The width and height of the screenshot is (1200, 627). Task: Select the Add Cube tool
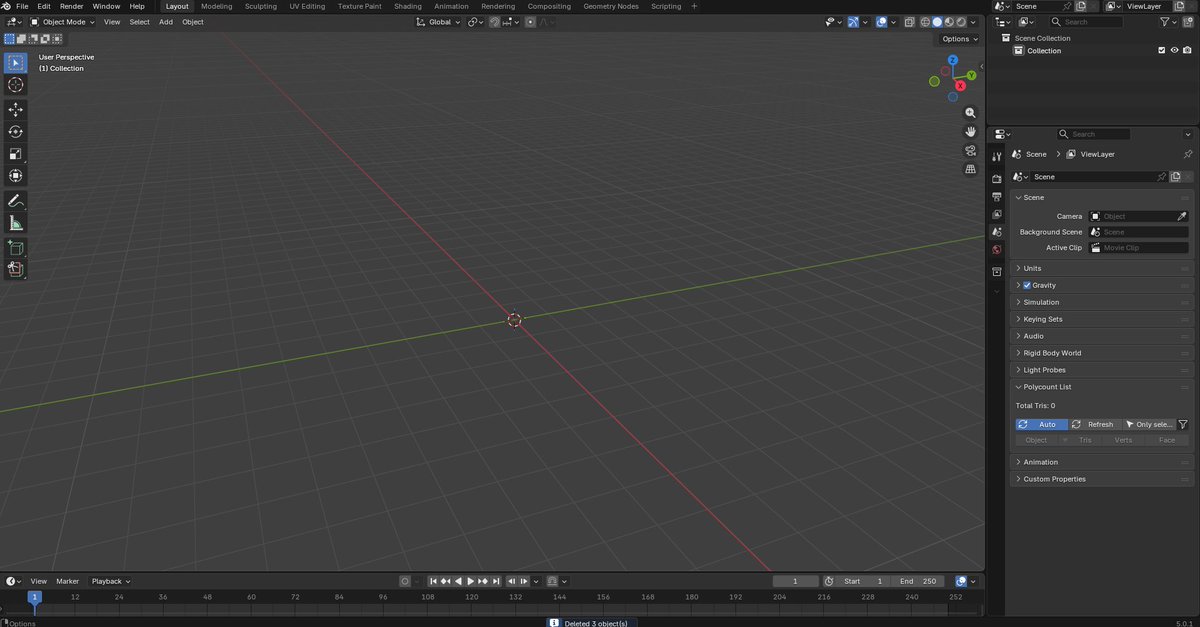(x=16, y=247)
